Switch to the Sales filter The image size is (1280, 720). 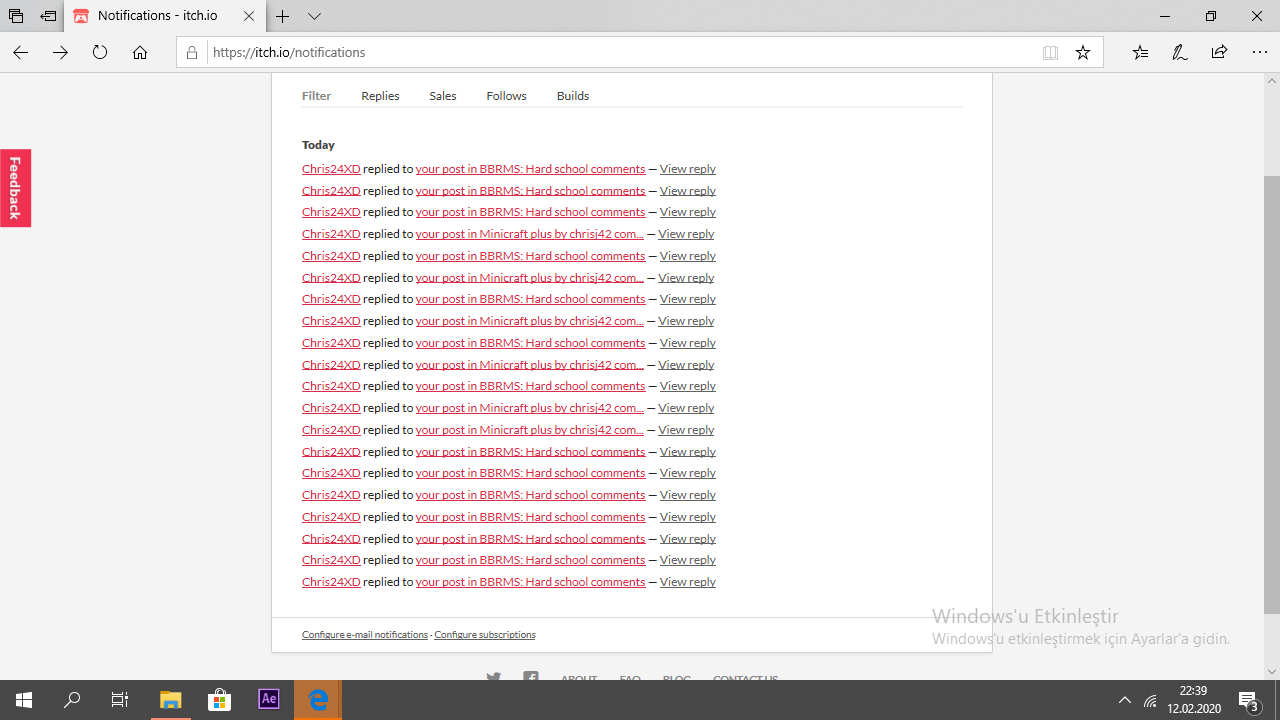443,96
